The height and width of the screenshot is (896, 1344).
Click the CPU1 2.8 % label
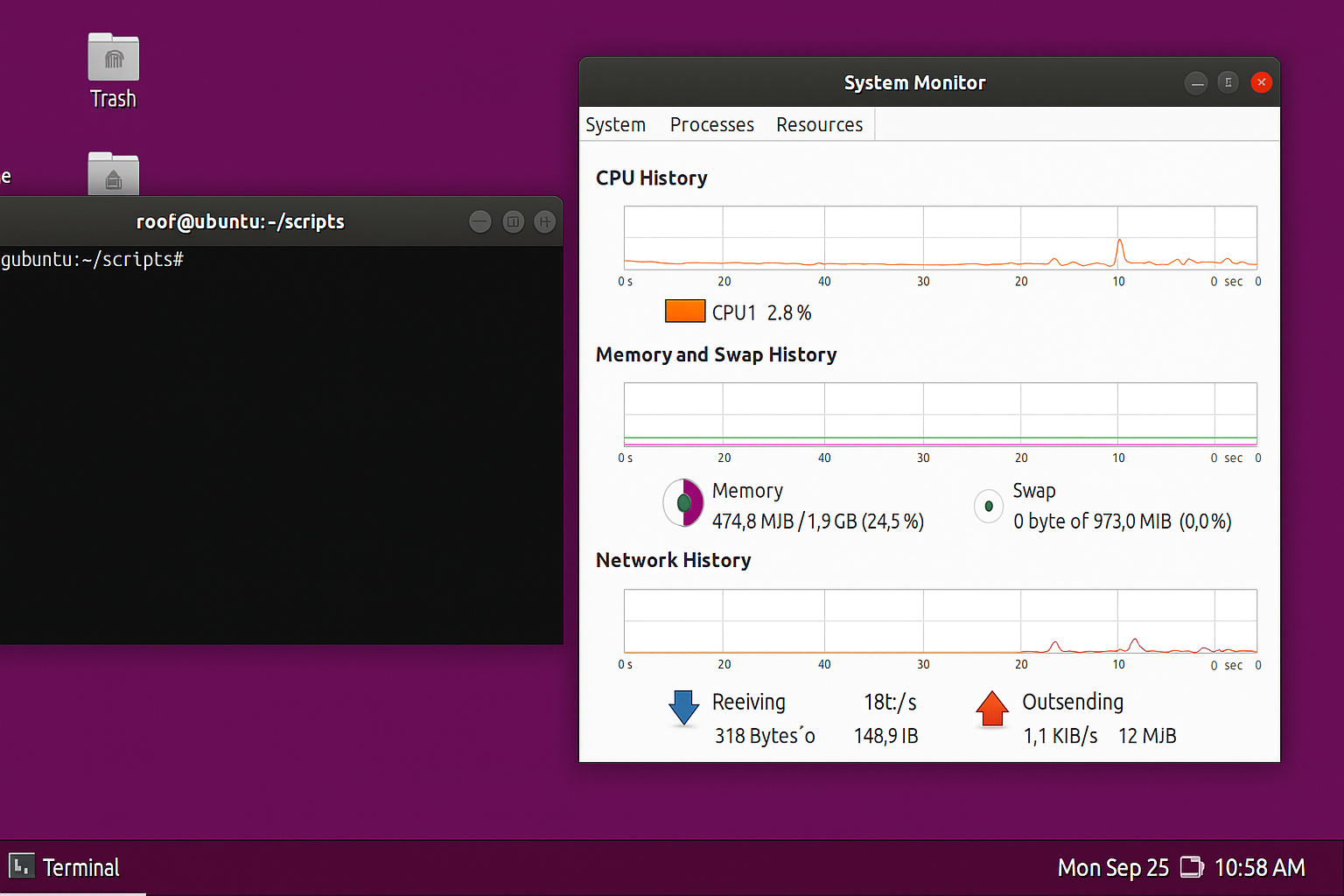761,312
